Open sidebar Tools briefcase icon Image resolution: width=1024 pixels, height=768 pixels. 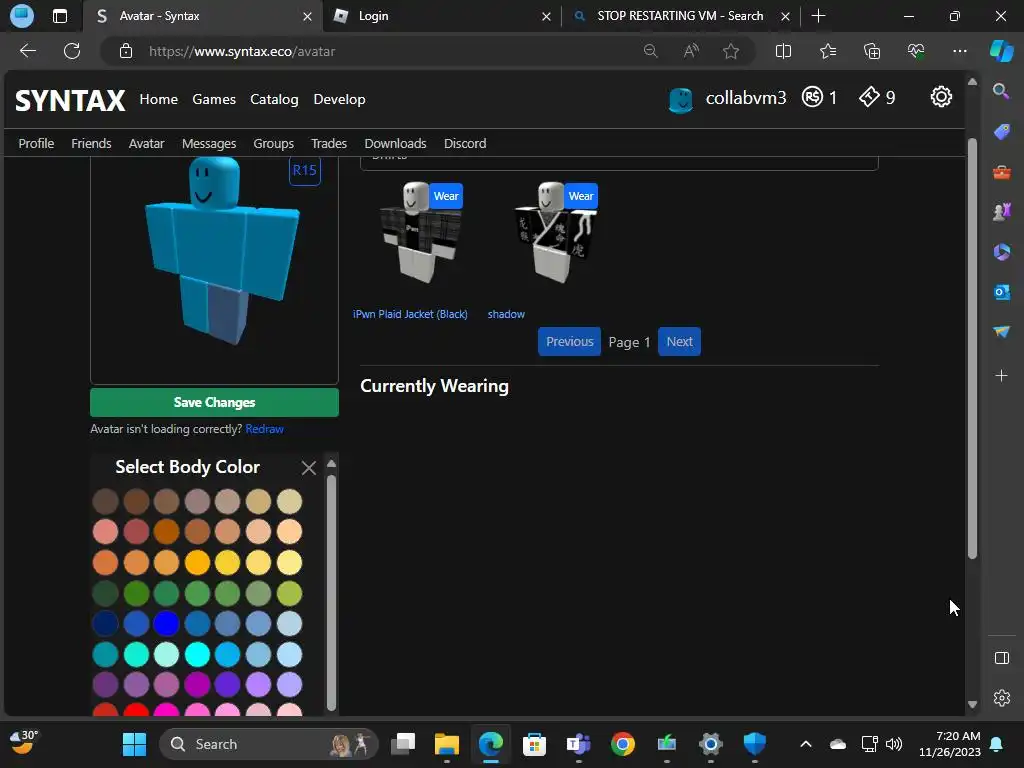coord(1001,172)
